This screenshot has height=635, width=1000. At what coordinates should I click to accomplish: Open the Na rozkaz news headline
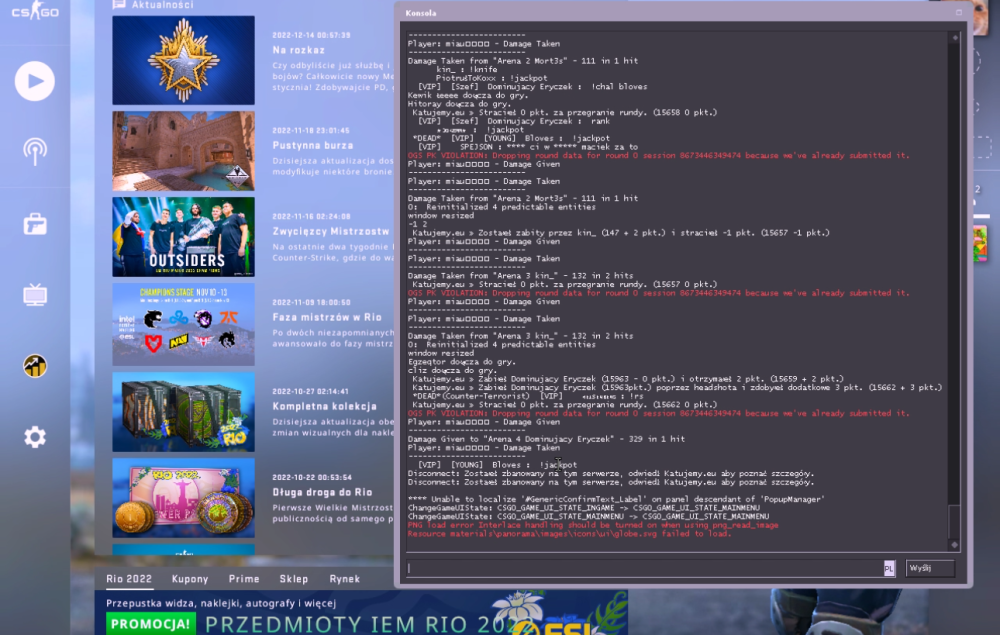pos(298,50)
